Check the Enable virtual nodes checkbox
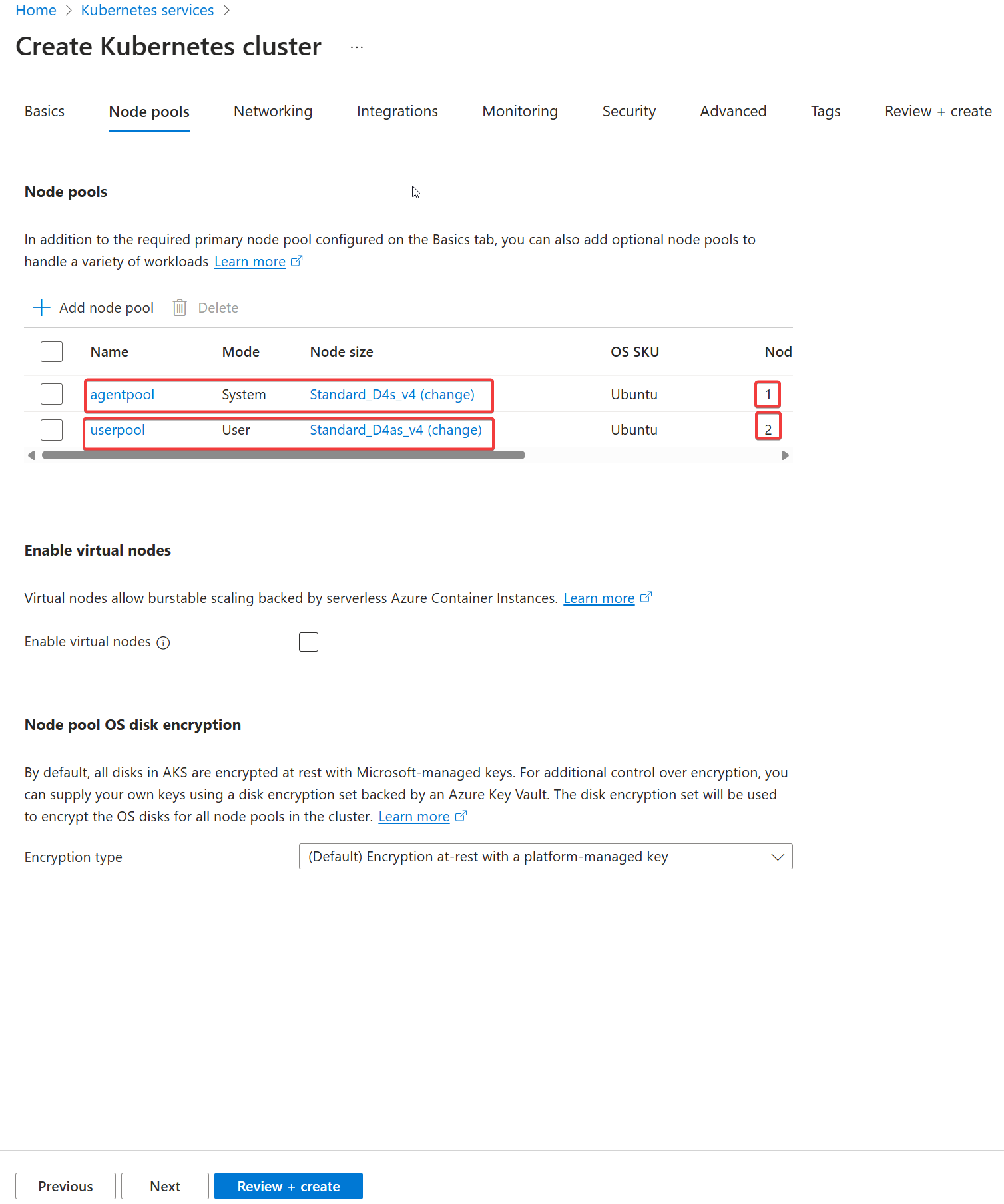1004x1204 pixels. click(308, 642)
